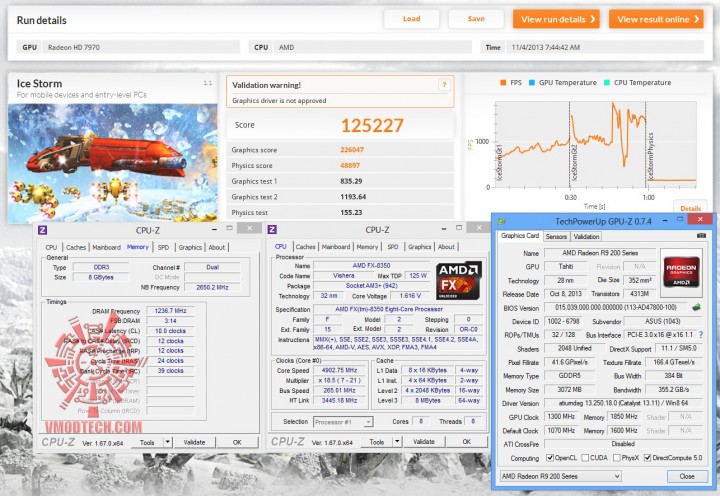This screenshot has width=720, height=496.
Task: Open the Graphics tab in the processor CPU-Z window
Action: pyautogui.click(x=420, y=247)
